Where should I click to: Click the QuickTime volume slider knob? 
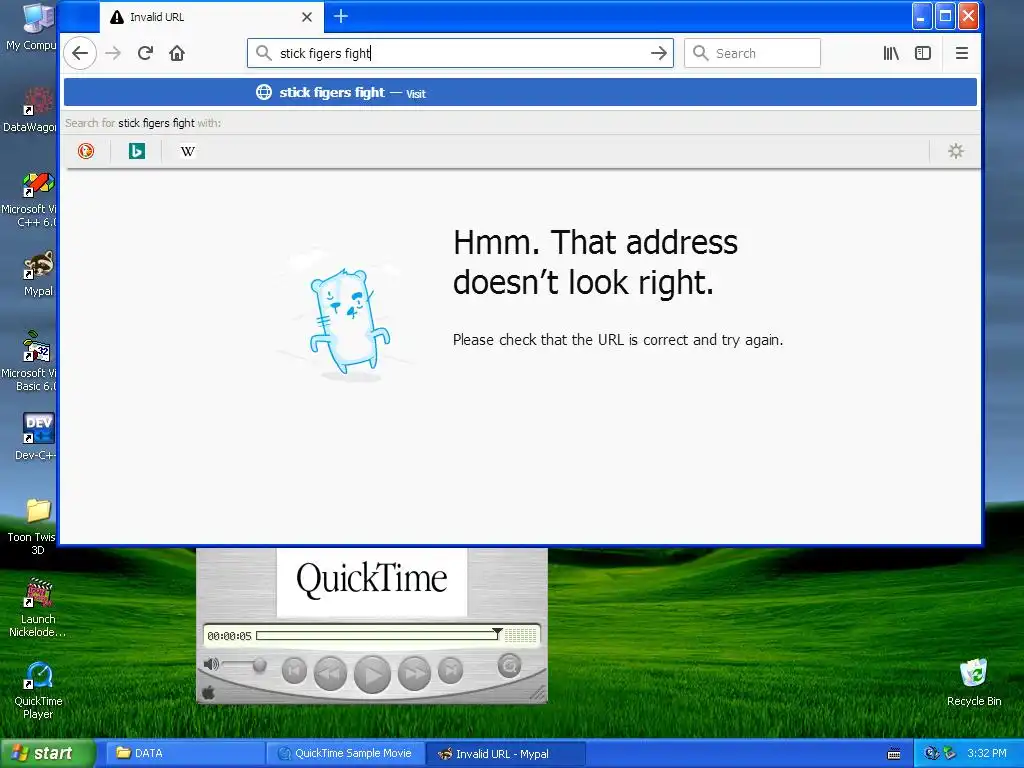point(259,665)
